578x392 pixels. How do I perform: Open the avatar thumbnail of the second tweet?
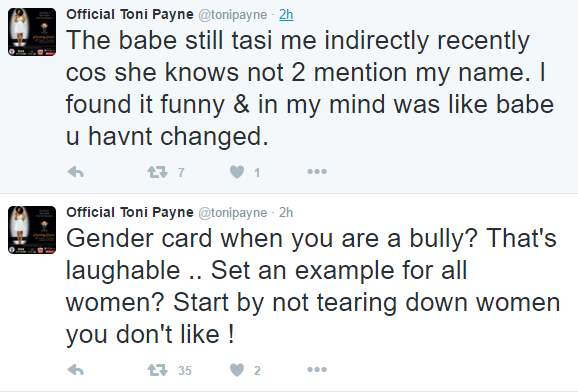pos(32,230)
